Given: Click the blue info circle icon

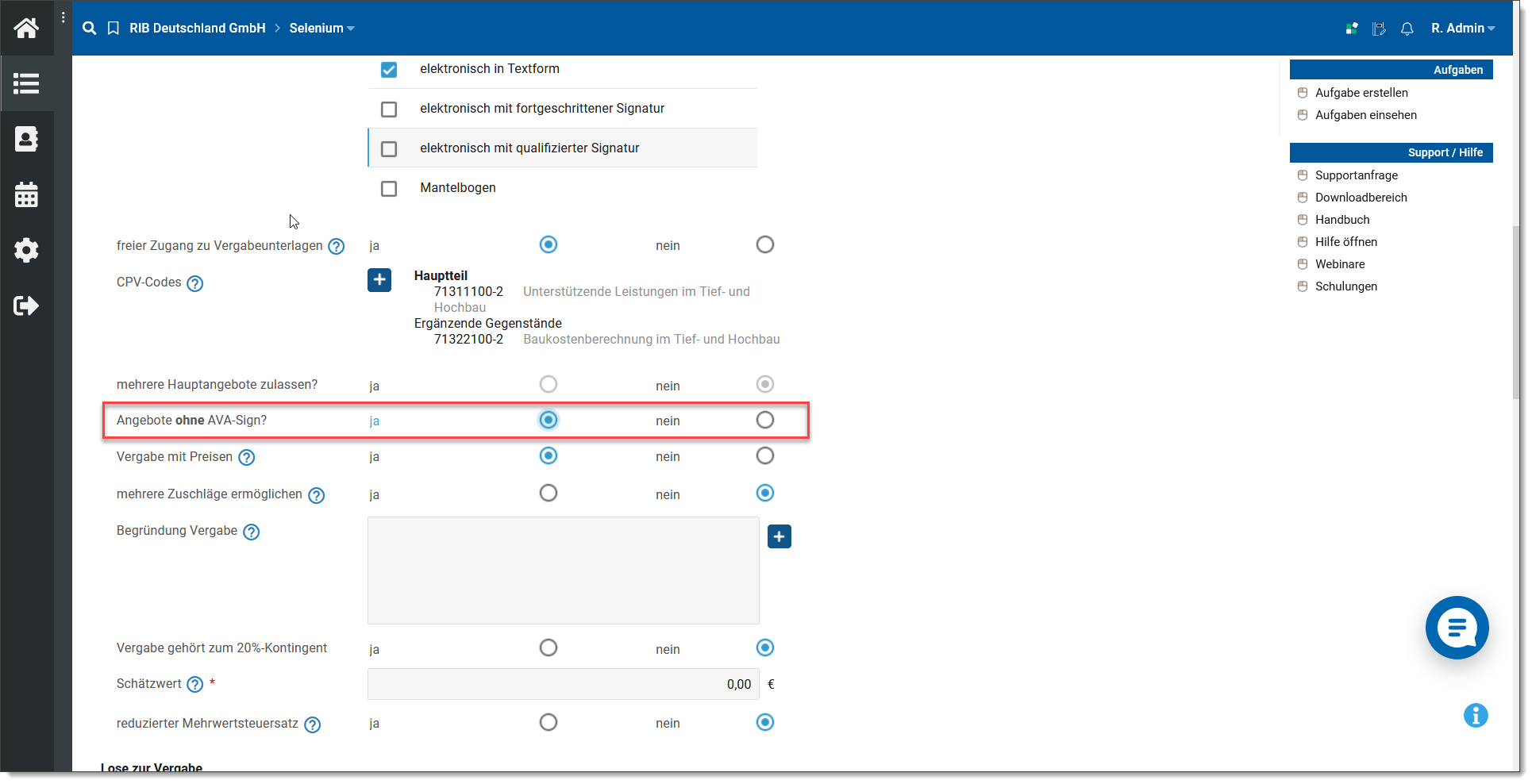Looking at the screenshot, I should coord(1476,715).
